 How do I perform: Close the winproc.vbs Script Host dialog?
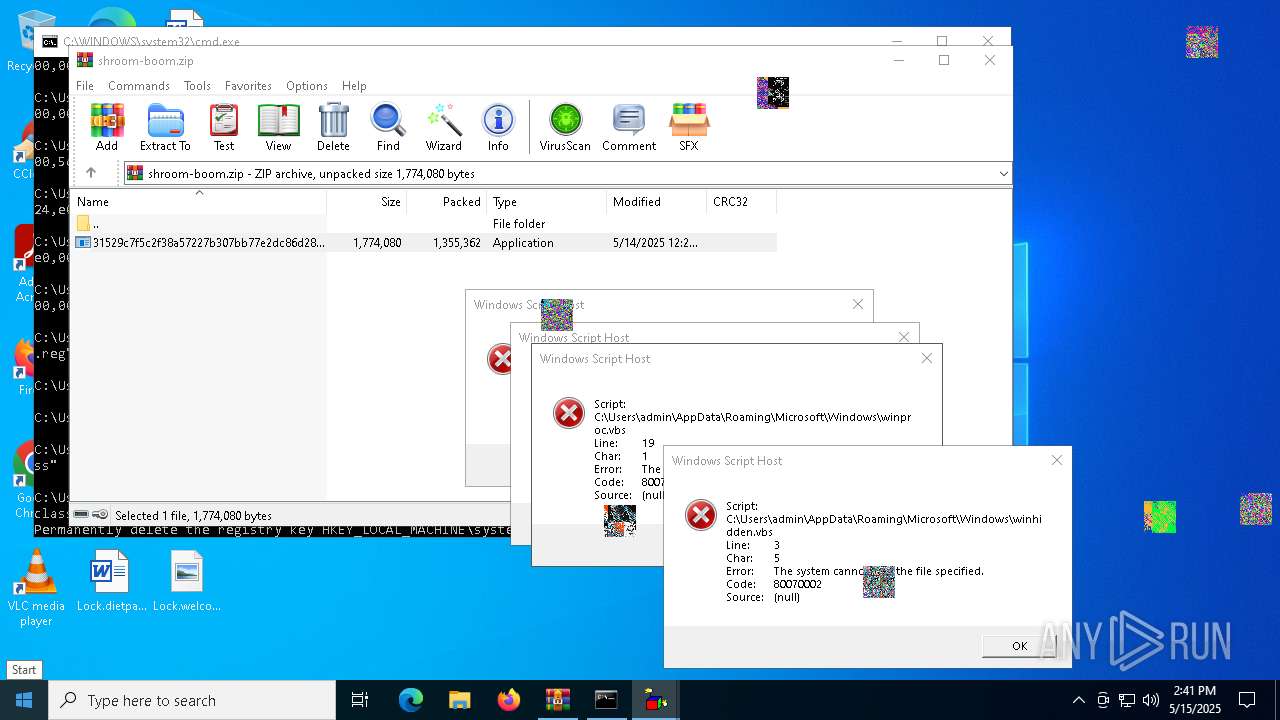pos(926,358)
